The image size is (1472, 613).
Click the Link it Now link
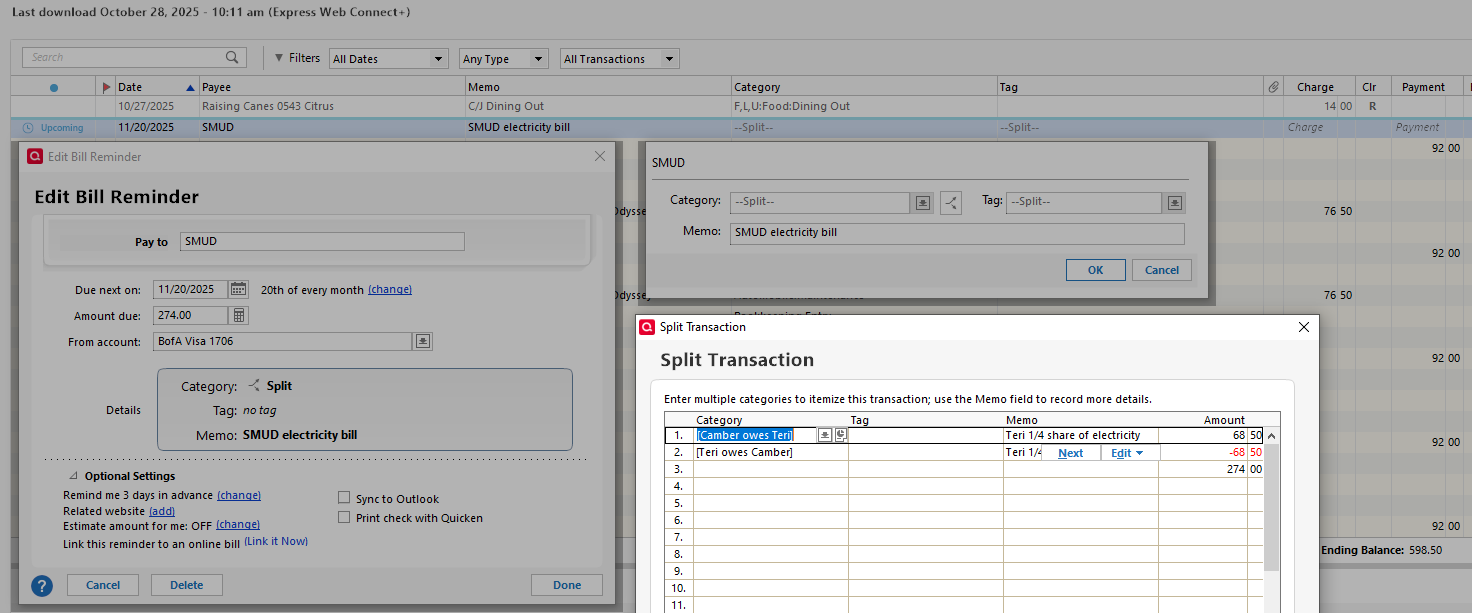coord(276,541)
